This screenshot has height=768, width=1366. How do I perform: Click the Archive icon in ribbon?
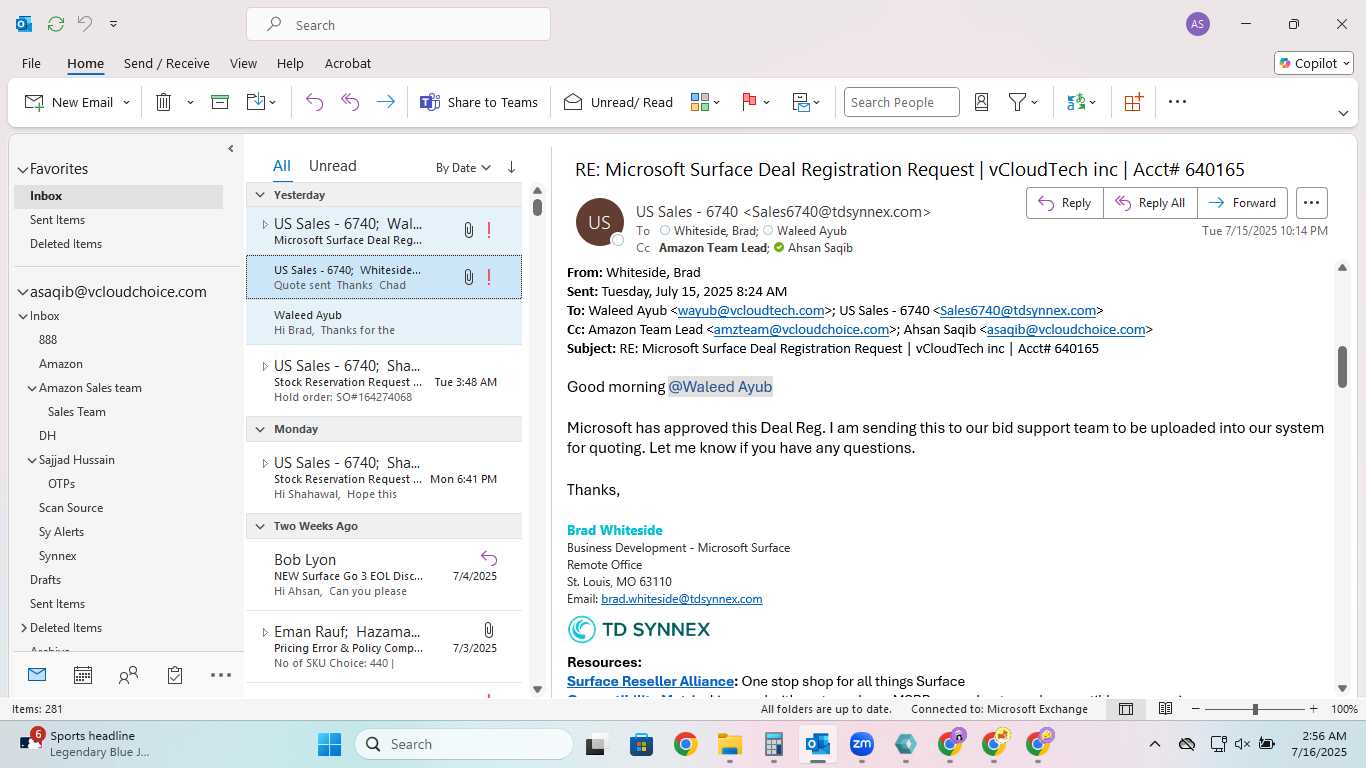[x=220, y=102]
